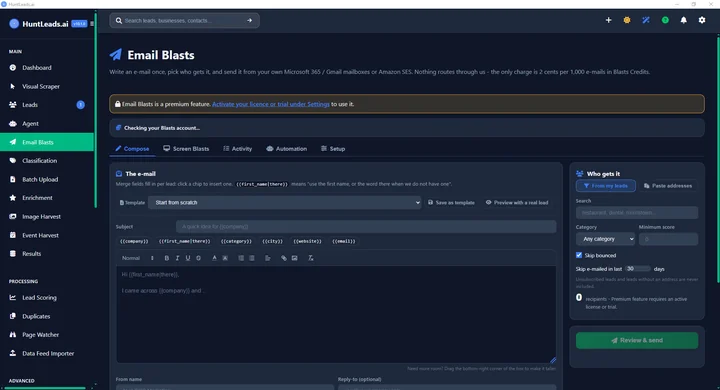This screenshot has height=390, width=720.
Task: Open the Template dropdown
Action: [x=284, y=203]
